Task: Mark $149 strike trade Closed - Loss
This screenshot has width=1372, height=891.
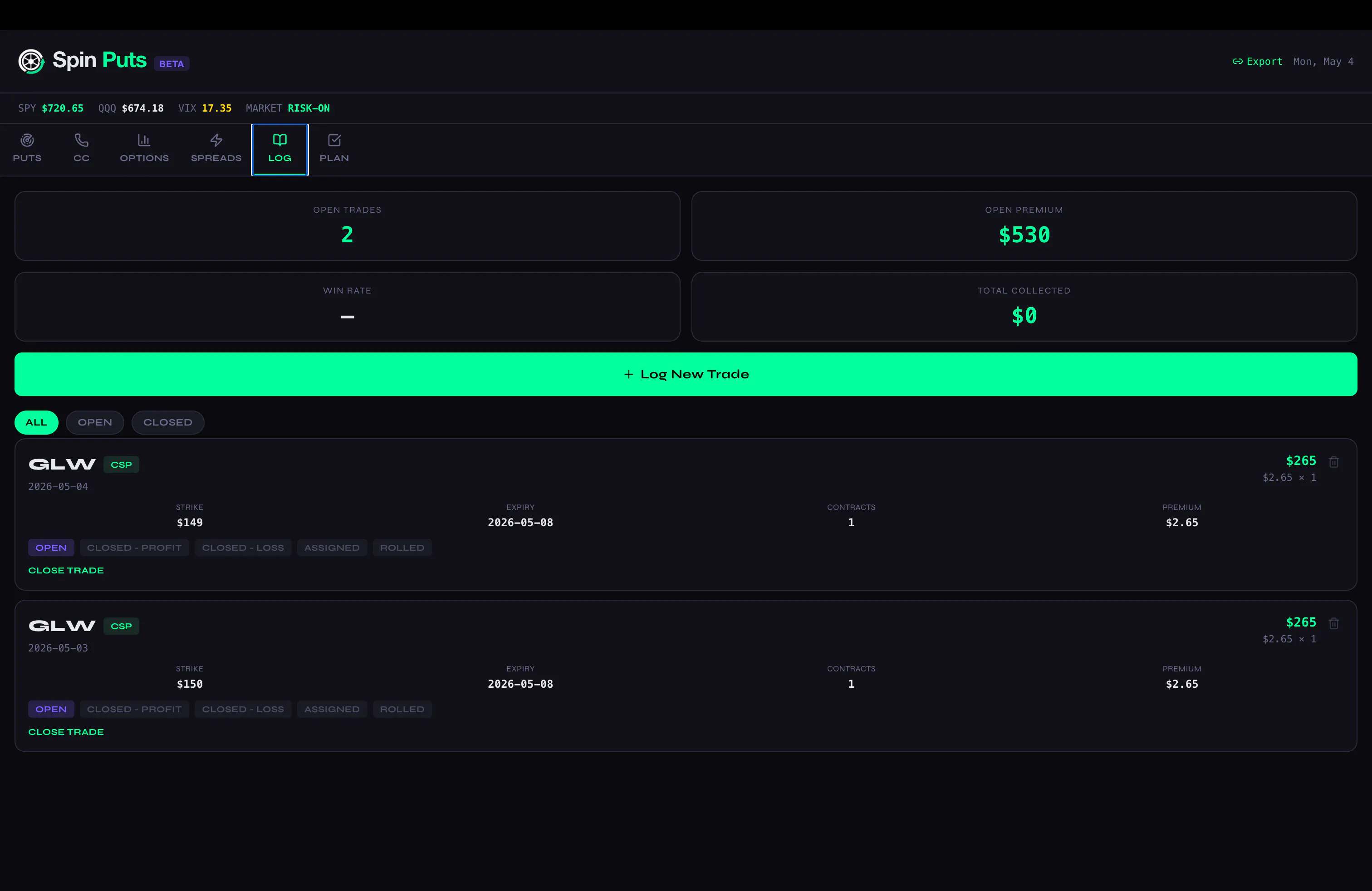Action: (x=243, y=548)
